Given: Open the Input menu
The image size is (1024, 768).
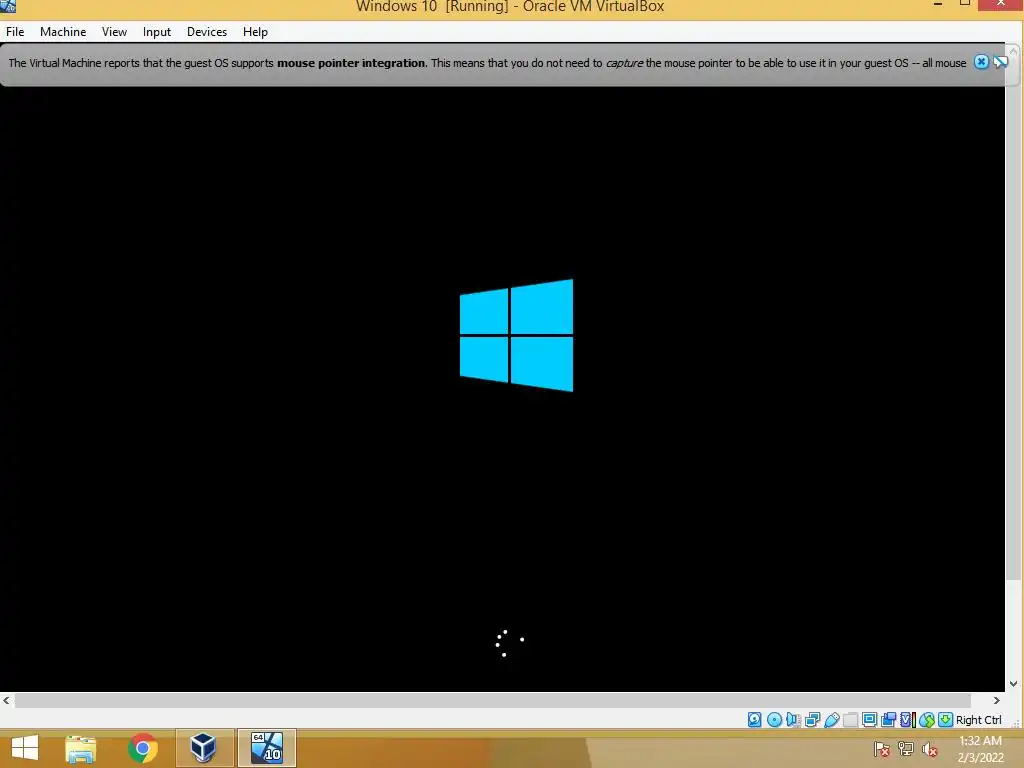Looking at the screenshot, I should [x=157, y=32].
